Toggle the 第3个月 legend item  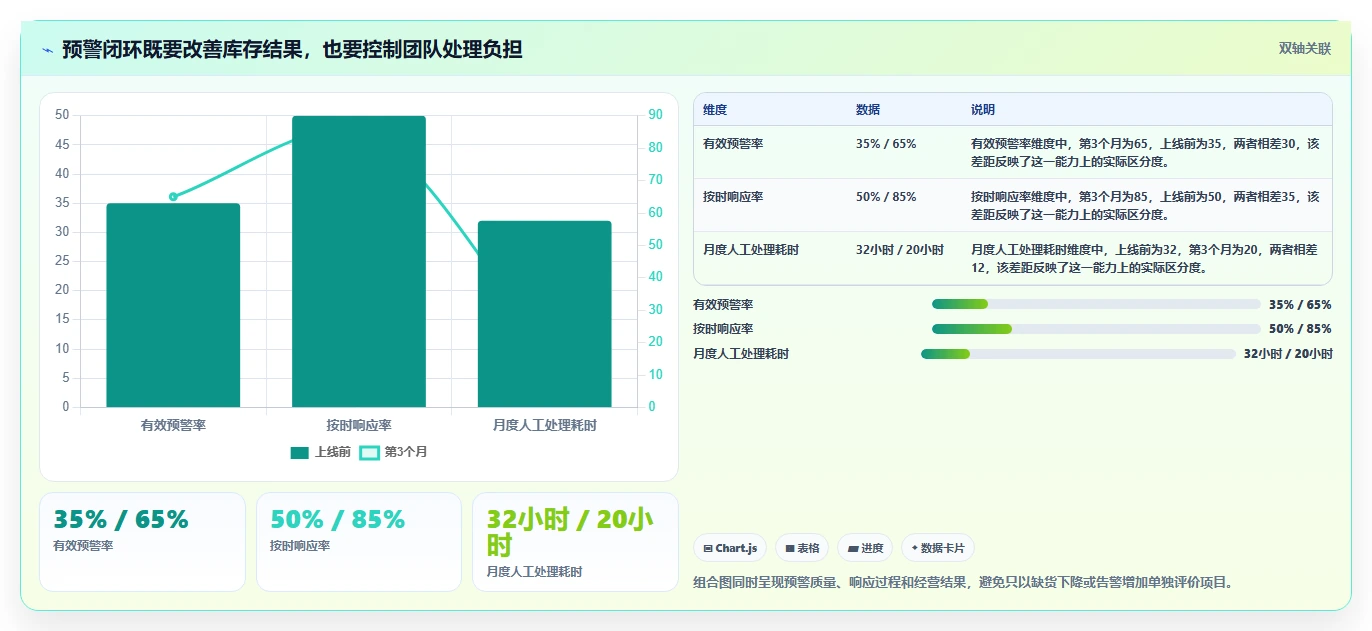393,452
